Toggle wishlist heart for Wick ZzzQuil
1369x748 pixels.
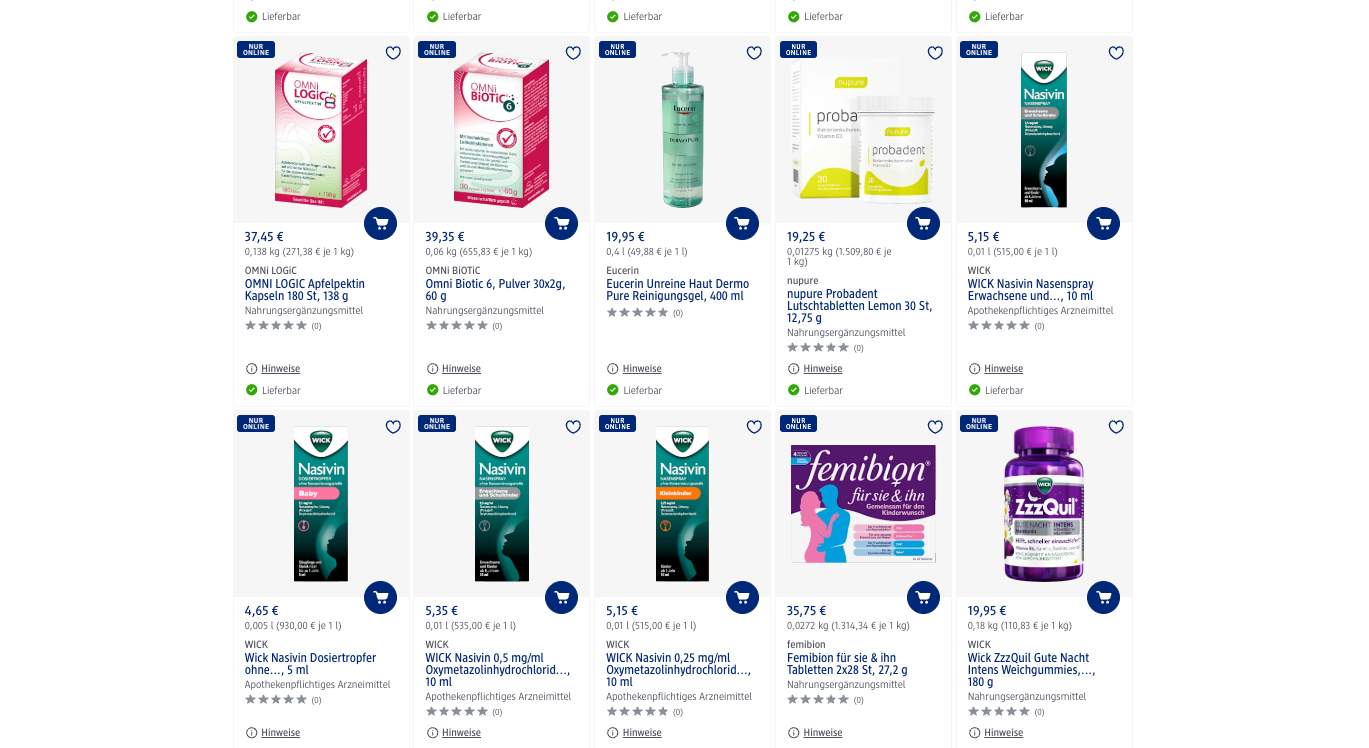(1116, 427)
